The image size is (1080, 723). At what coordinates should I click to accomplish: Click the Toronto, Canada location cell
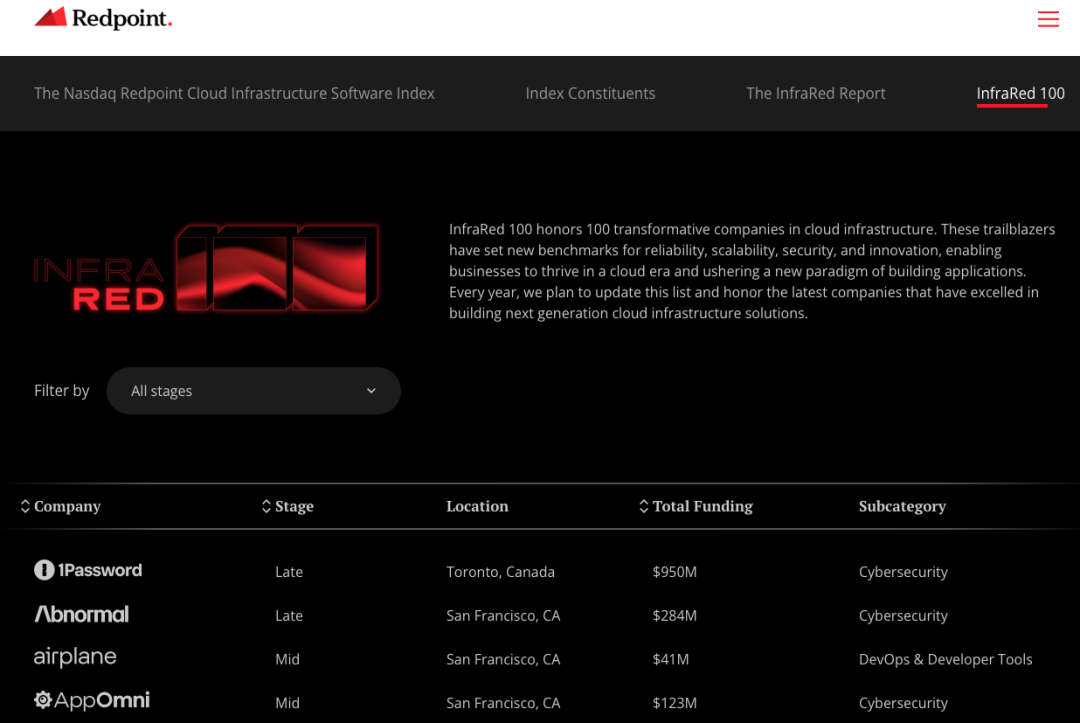pyautogui.click(x=500, y=572)
